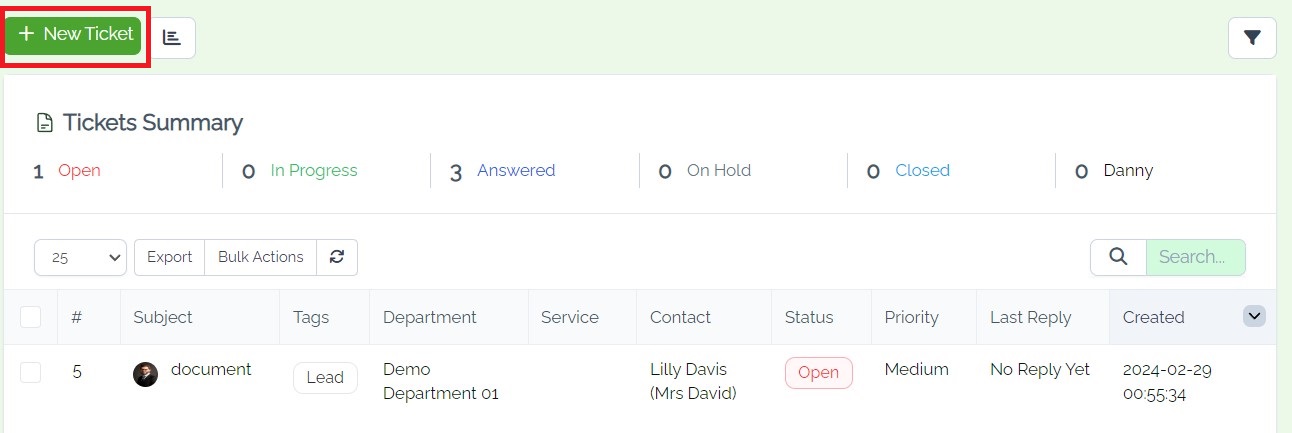Open the ticket reports chart icon
This screenshot has height=433, width=1292.
172,37
